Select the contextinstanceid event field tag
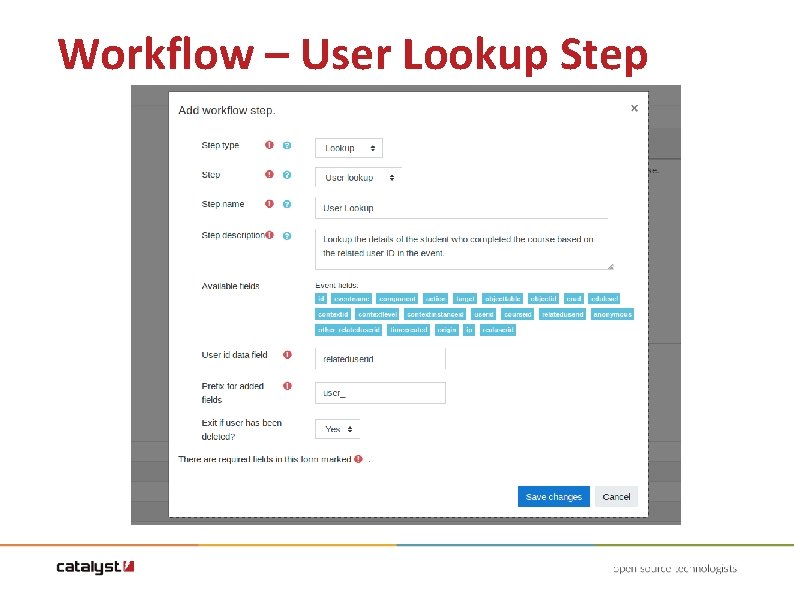The height and width of the screenshot is (595, 794). pos(435,314)
